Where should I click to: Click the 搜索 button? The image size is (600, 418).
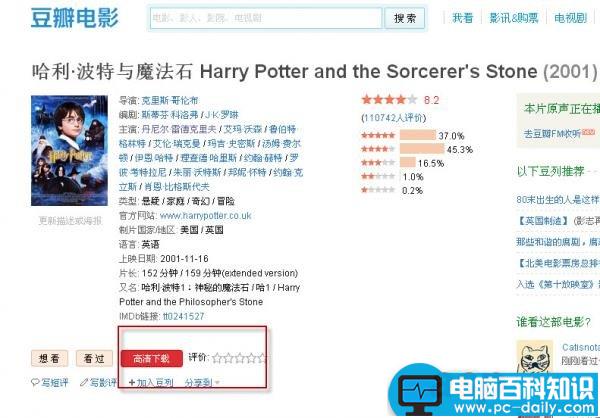pos(404,18)
